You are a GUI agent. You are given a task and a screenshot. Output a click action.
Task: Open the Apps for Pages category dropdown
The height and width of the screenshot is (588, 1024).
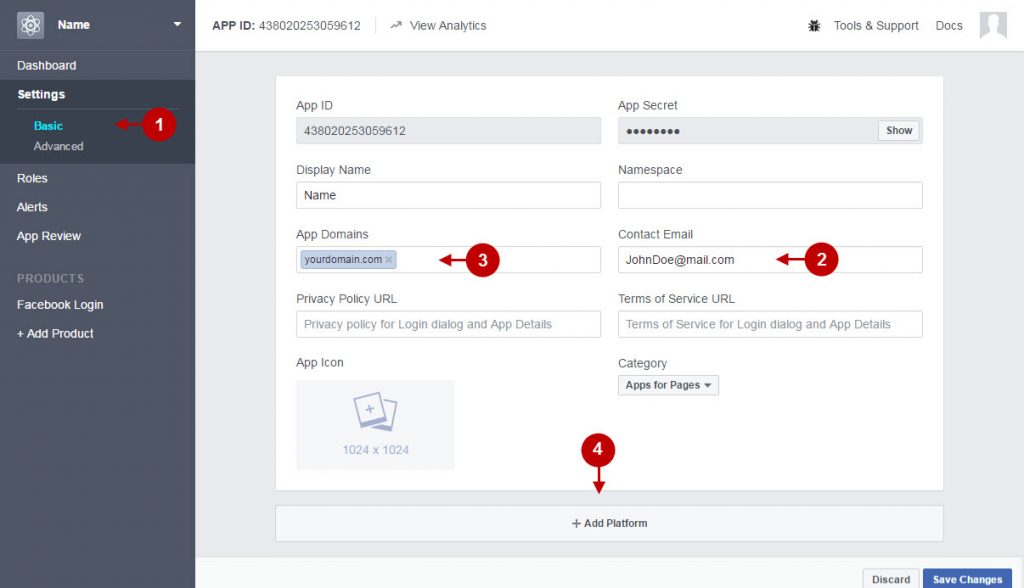[668, 385]
